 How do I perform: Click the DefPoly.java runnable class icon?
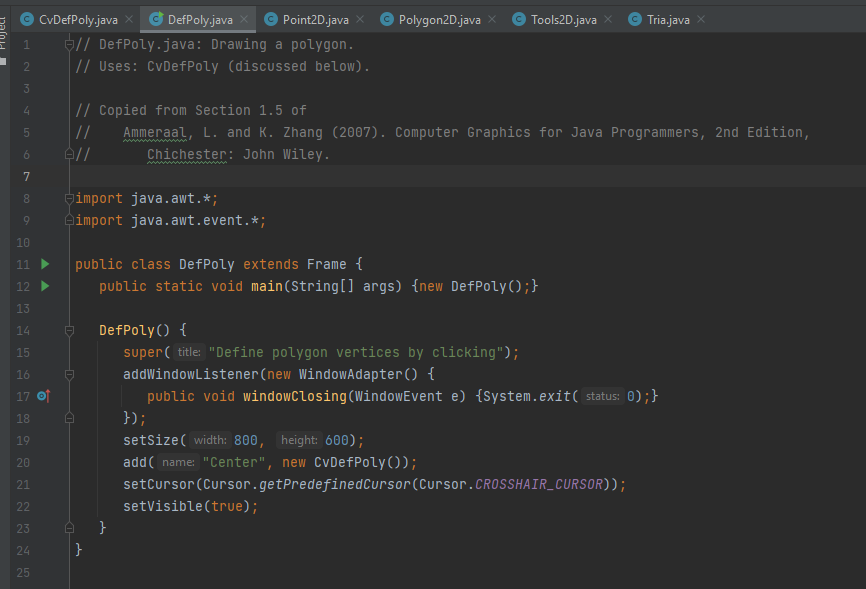[156, 19]
